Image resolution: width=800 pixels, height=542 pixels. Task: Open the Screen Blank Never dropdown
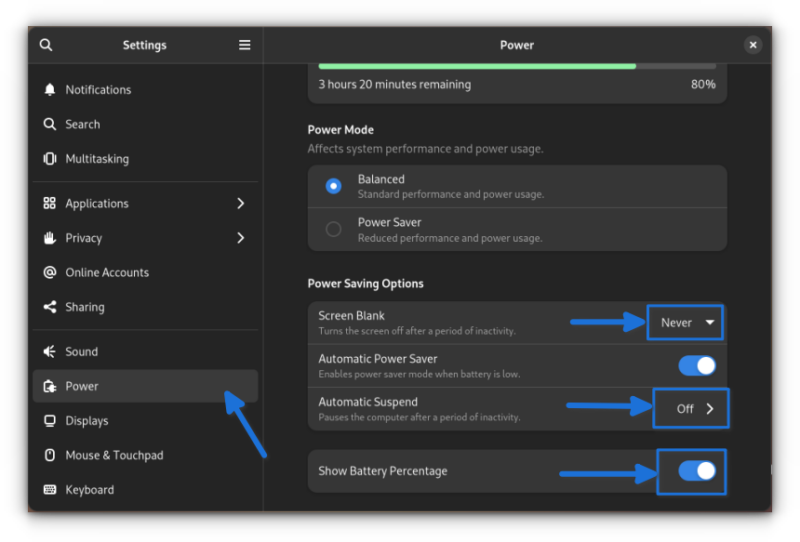[685, 323]
